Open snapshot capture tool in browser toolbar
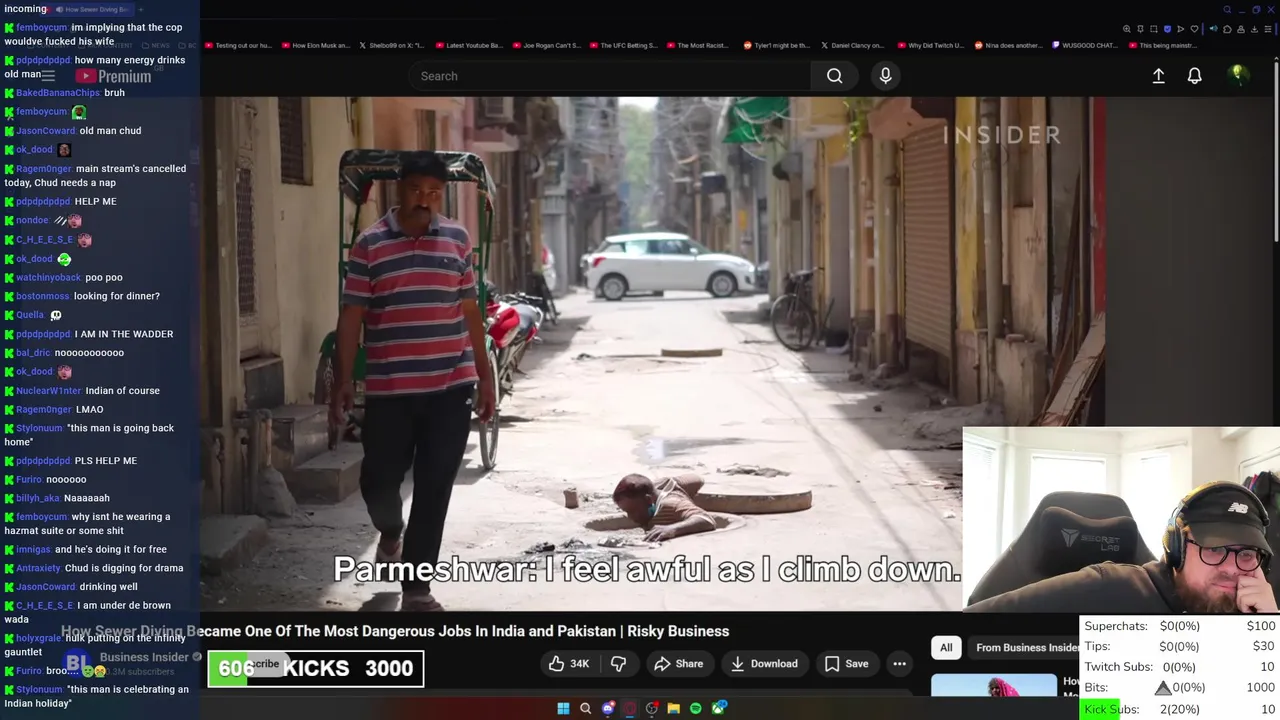Image resolution: width=1280 pixels, height=720 pixels. tap(1153, 29)
